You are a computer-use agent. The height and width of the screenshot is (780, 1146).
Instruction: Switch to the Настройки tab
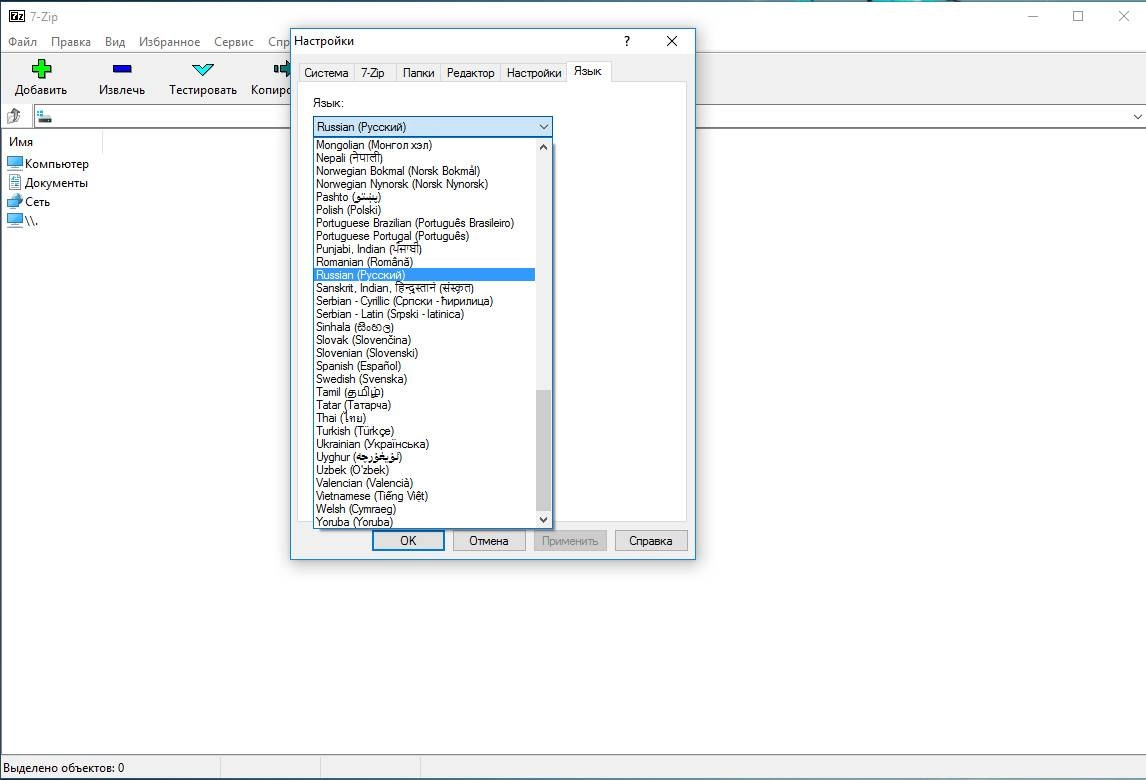point(534,72)
